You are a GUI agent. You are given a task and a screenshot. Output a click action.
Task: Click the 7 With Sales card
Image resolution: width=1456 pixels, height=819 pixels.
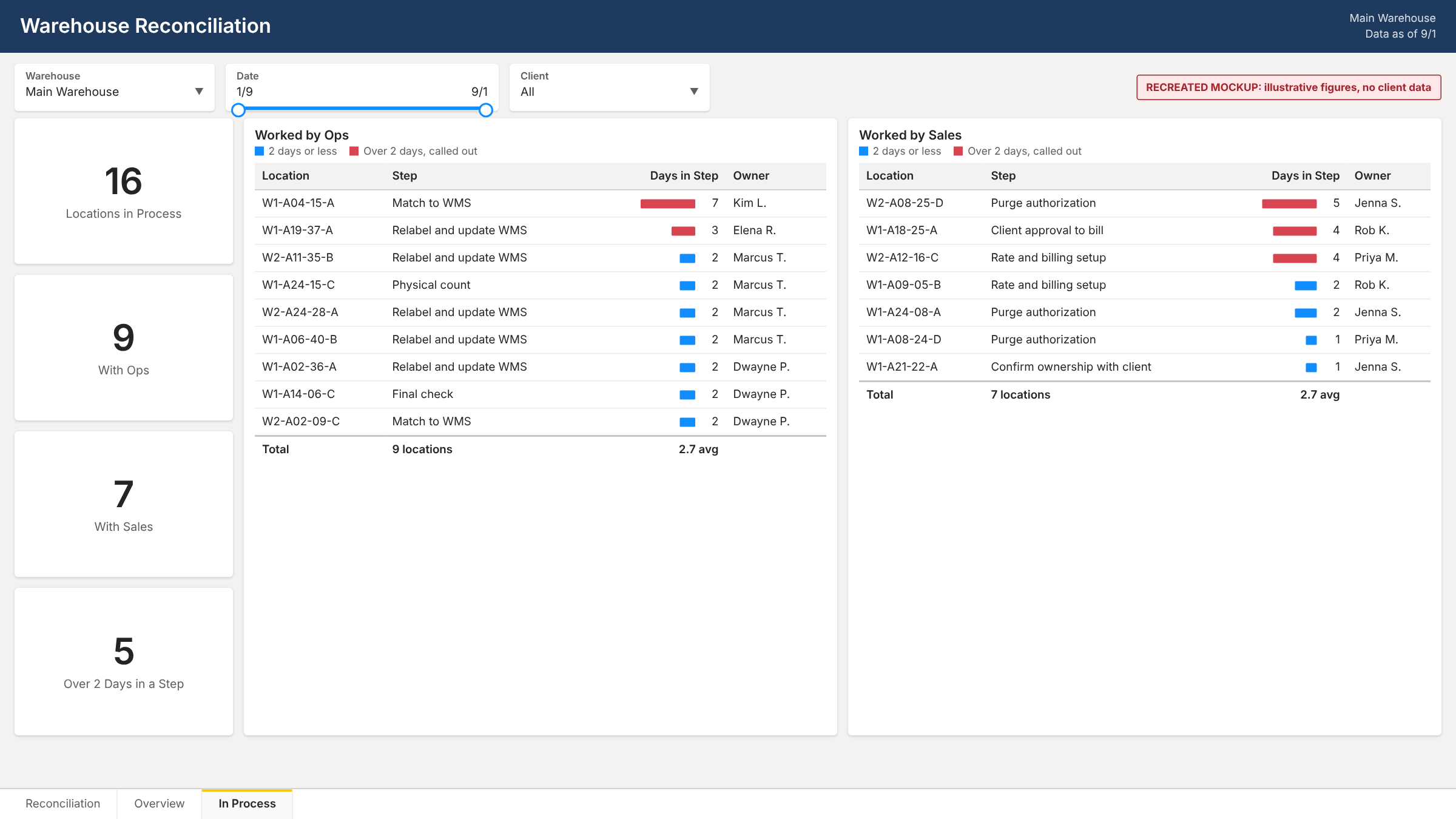(x=124, y=504)
